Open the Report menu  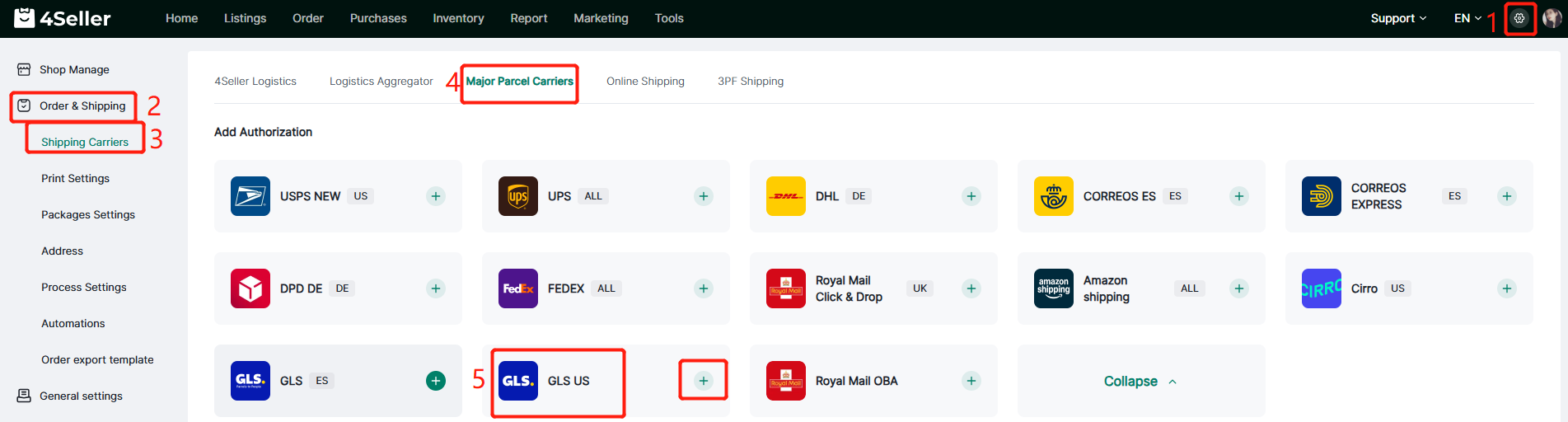(528, 18)
